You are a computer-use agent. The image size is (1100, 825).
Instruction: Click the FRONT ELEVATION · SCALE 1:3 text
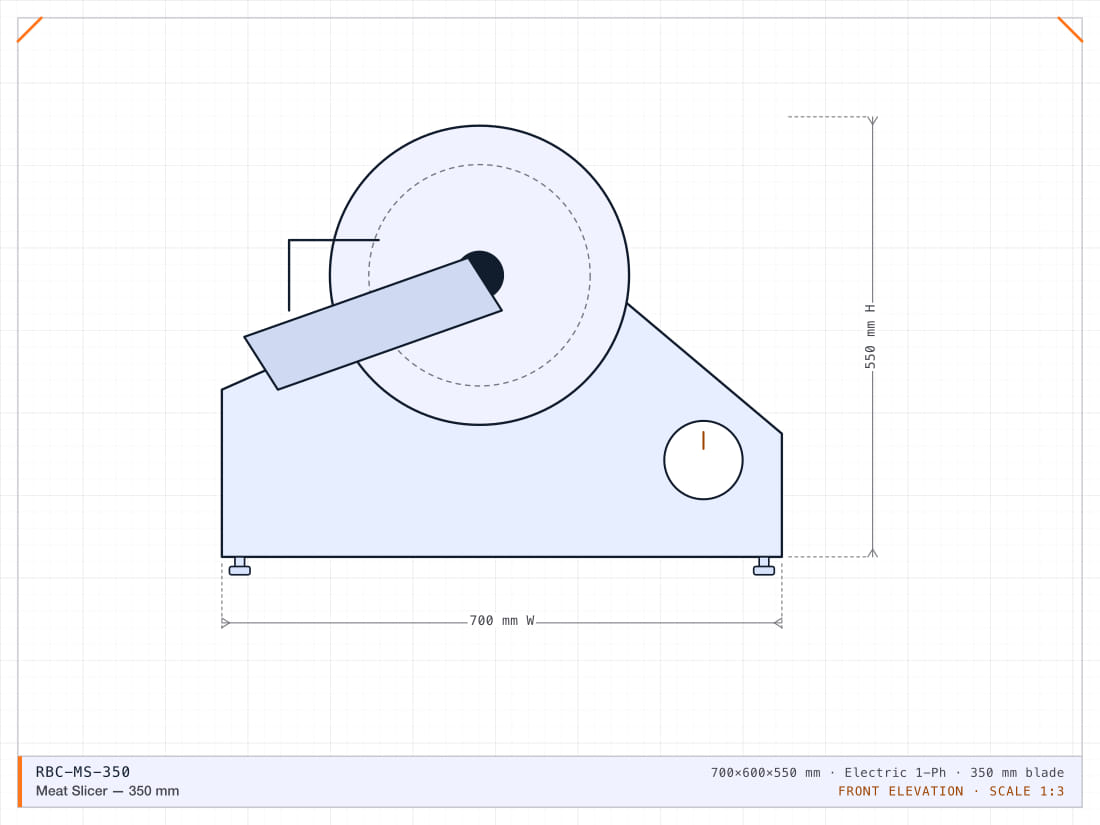pyautogui.click(x=951, y=791)
